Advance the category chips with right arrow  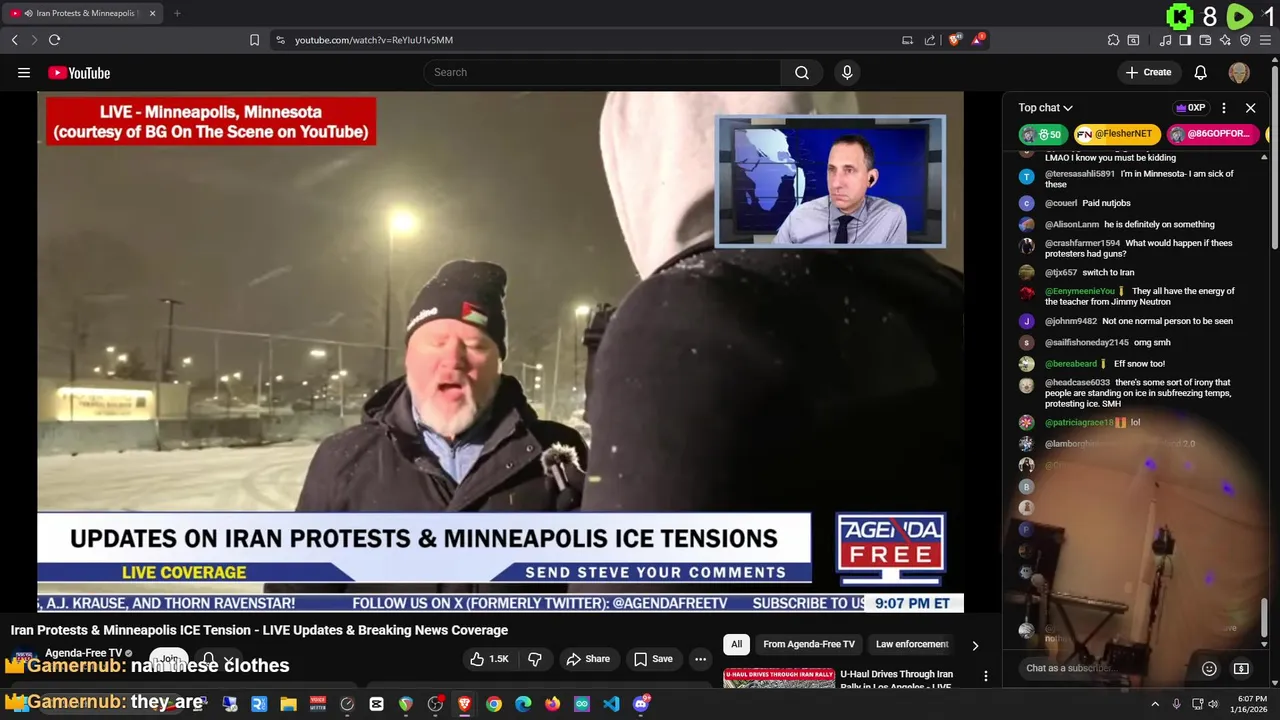click(975, 646)
